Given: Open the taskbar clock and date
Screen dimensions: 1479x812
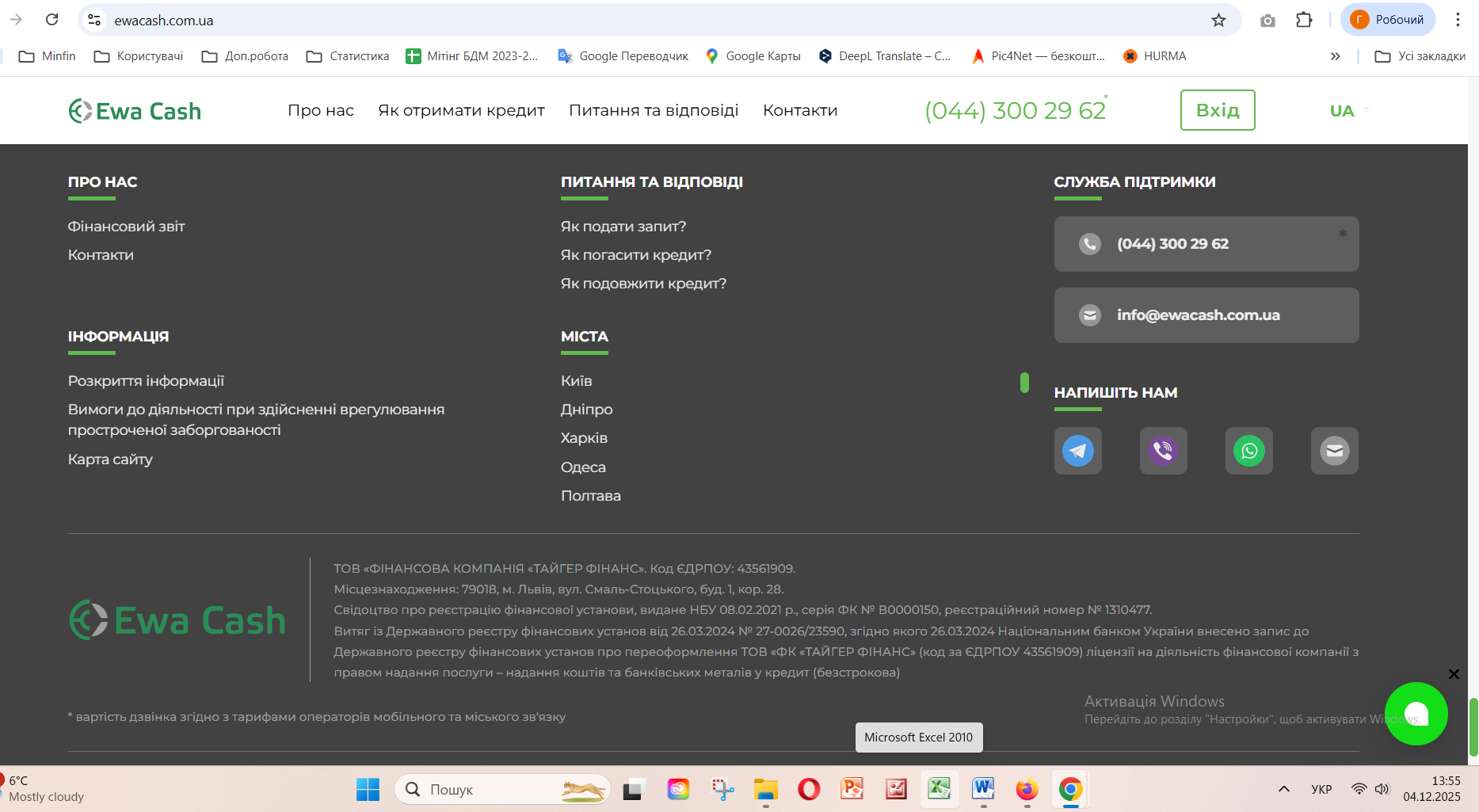Looking at the screenshot, I should pos(1432,789).
